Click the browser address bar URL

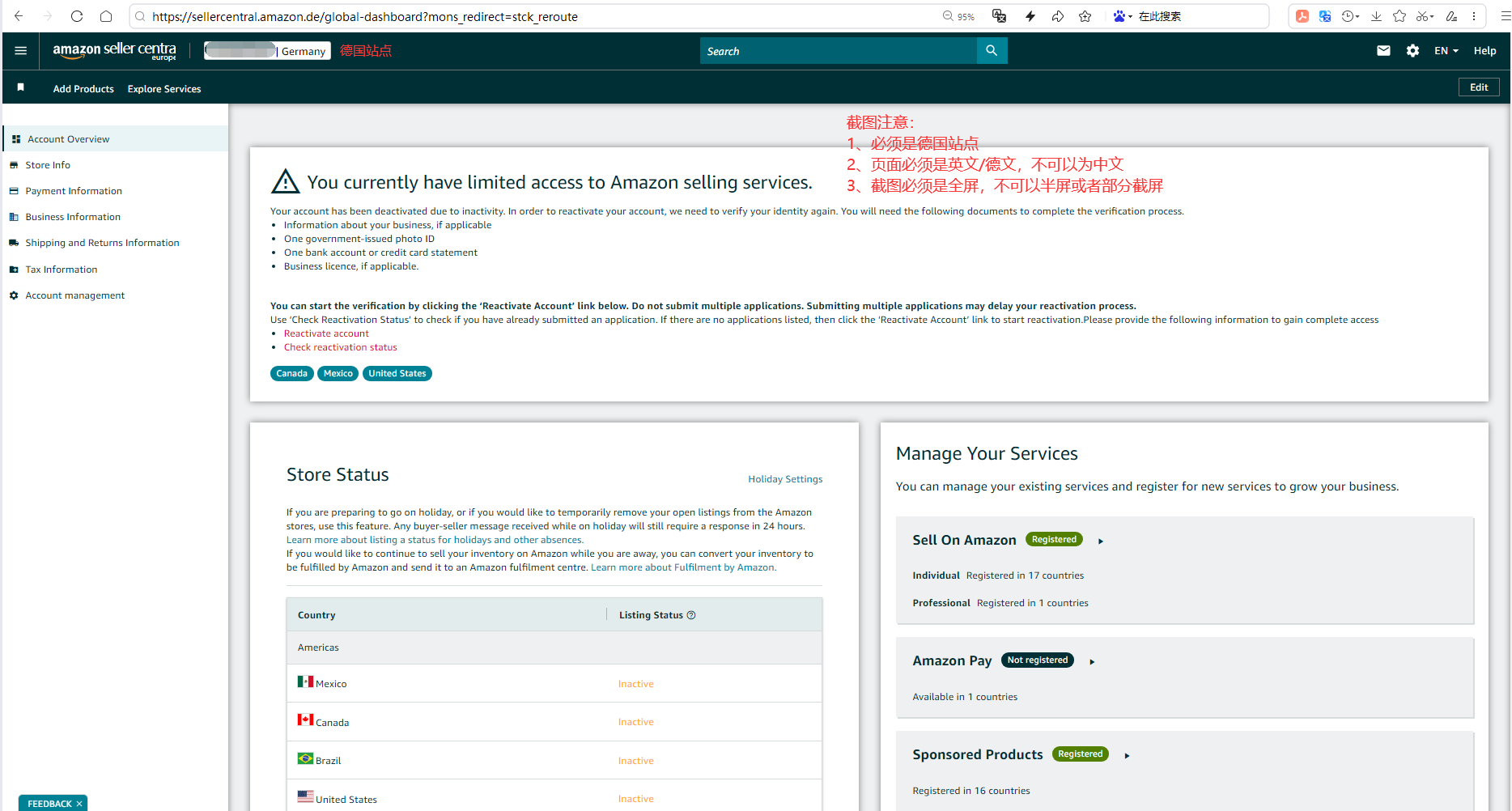(x=365, y=16)
